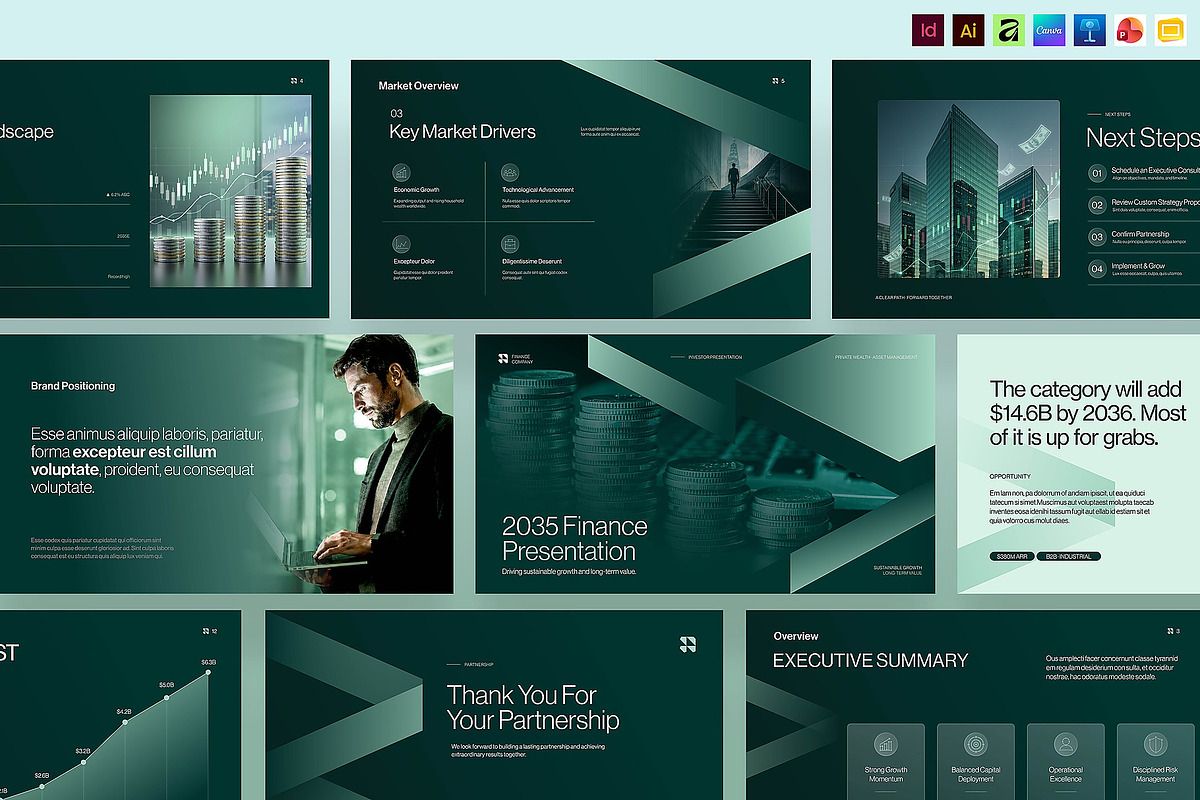Image resolution: width=1200 pixels, height=800 pixels.
Task: Open the Key Market Drivers slide
Action: (x=581, y=189)
